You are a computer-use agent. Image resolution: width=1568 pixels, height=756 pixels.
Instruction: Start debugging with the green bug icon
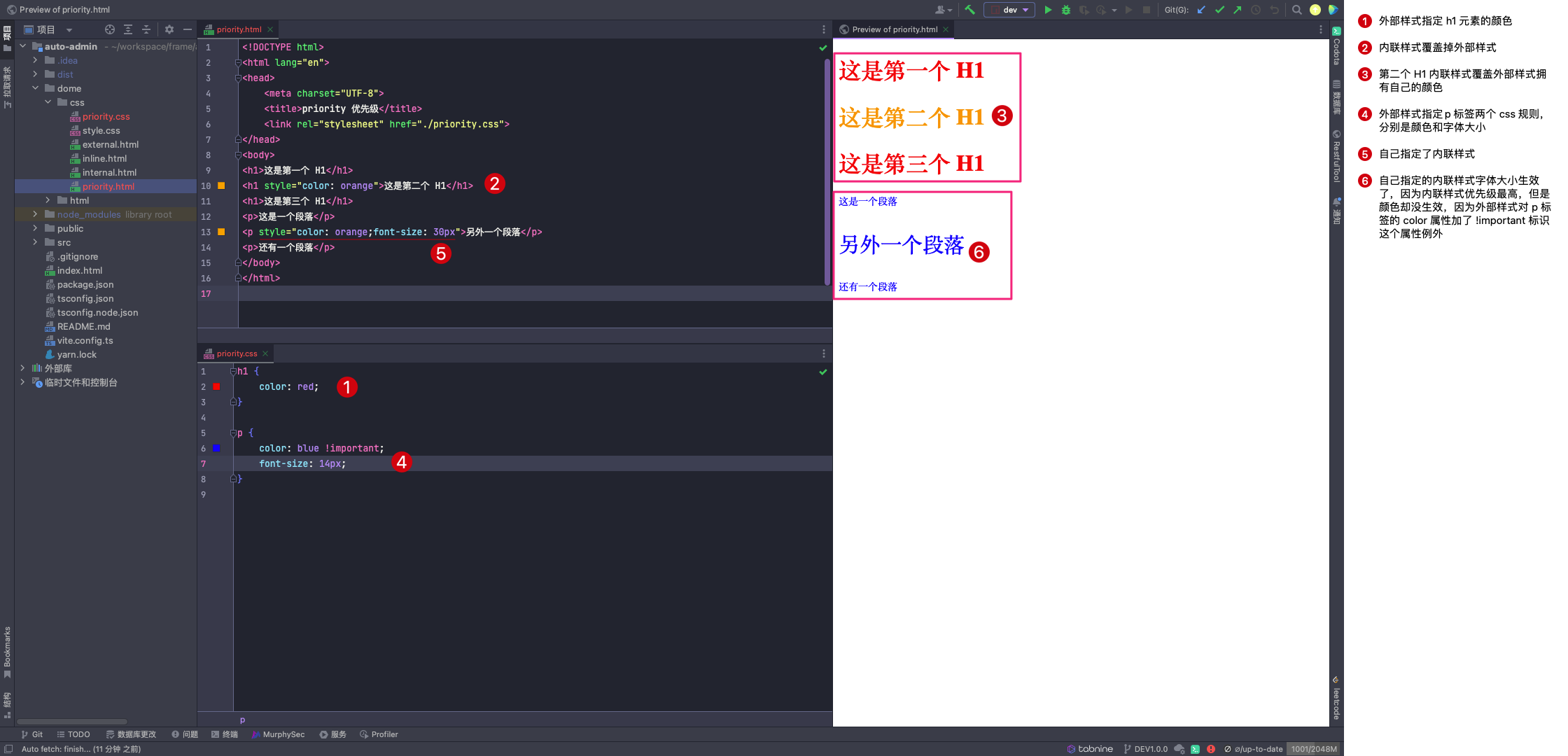point(1065,10)
